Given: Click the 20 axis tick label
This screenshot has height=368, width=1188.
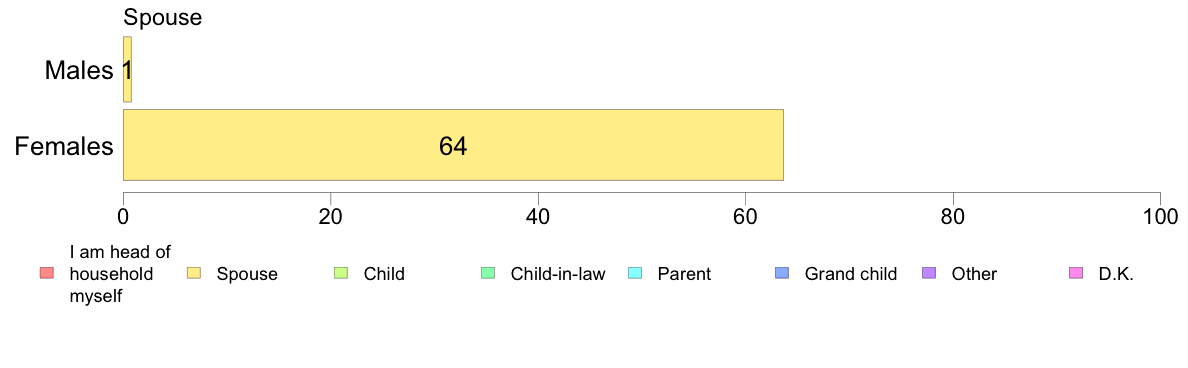Looking at the screenshot, I should pyautogui.click(x=330, y=215).
